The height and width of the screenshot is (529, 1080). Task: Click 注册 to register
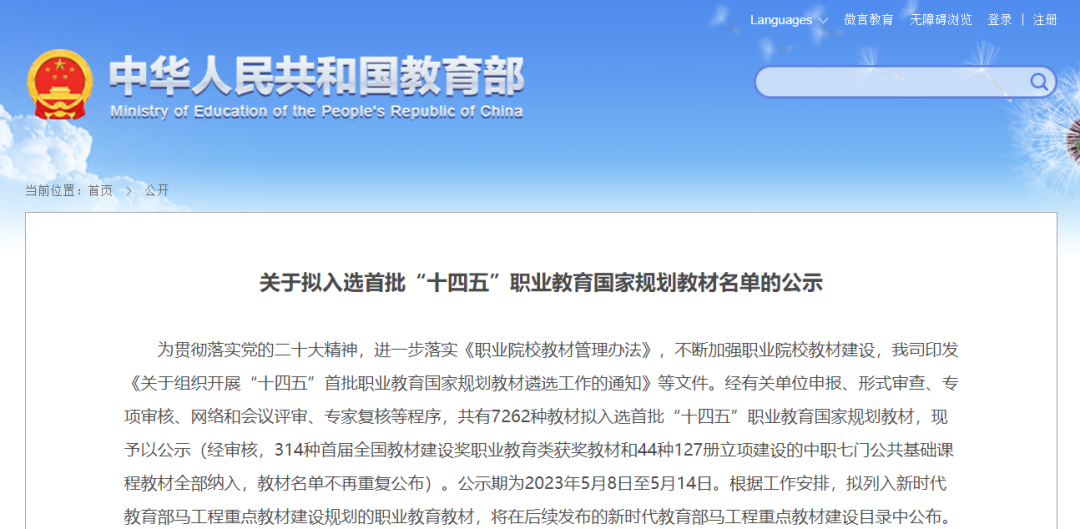[1045, 20]
